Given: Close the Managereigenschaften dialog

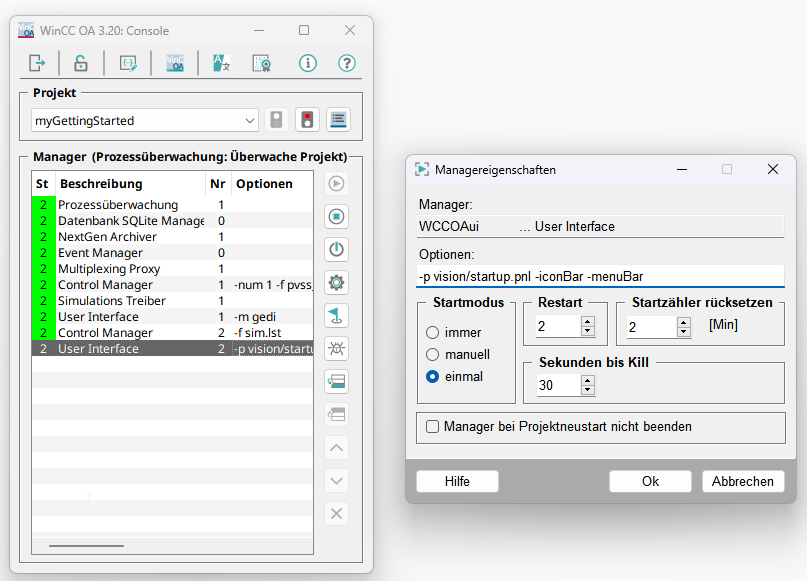Looking at the screenshot, I should pyautogui.click(x=773, y=169).
